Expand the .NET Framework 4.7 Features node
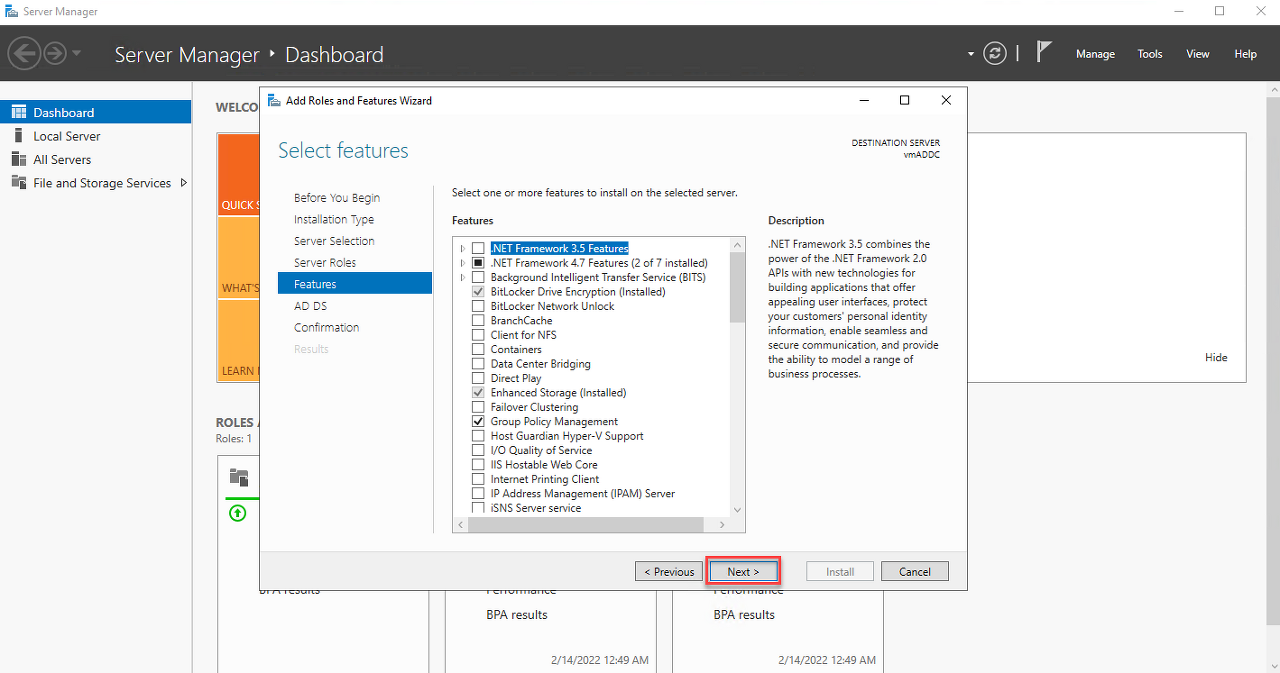This screenshot has width=1280, height=673. [x=463, y=263]
